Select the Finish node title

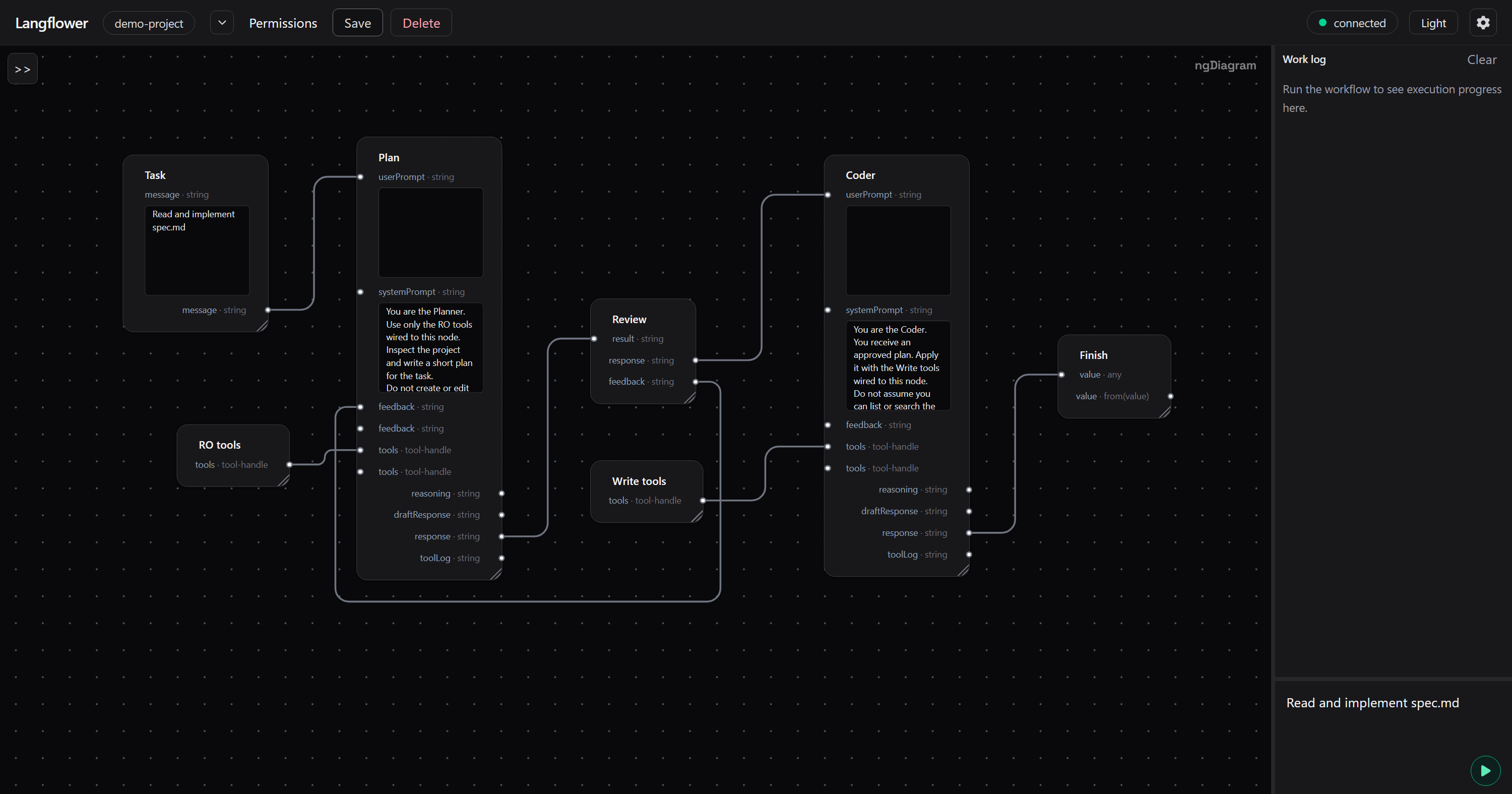tap(1093, 355)
